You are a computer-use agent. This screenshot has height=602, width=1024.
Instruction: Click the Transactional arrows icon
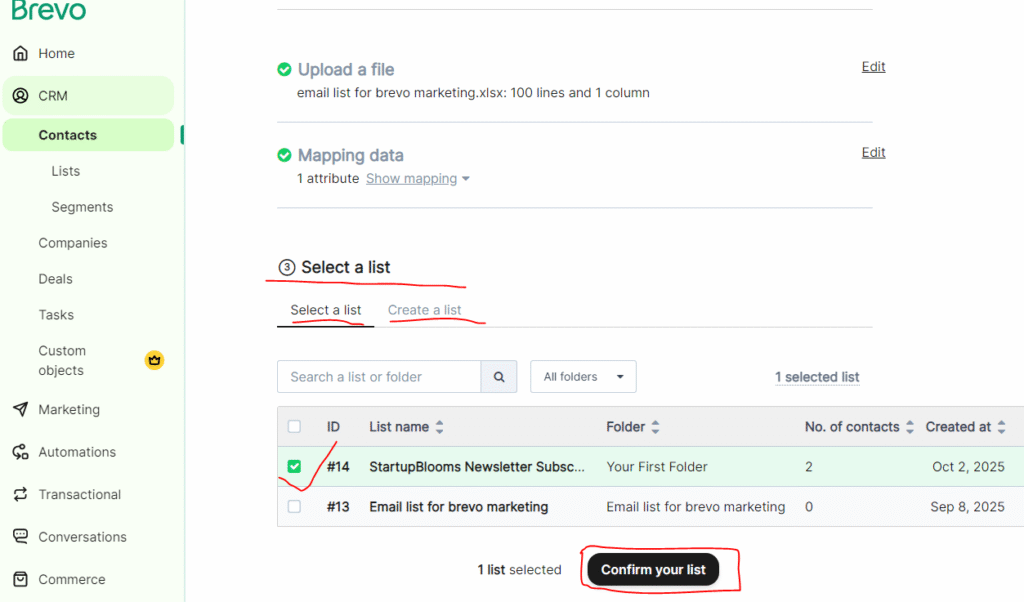(20, 495)
